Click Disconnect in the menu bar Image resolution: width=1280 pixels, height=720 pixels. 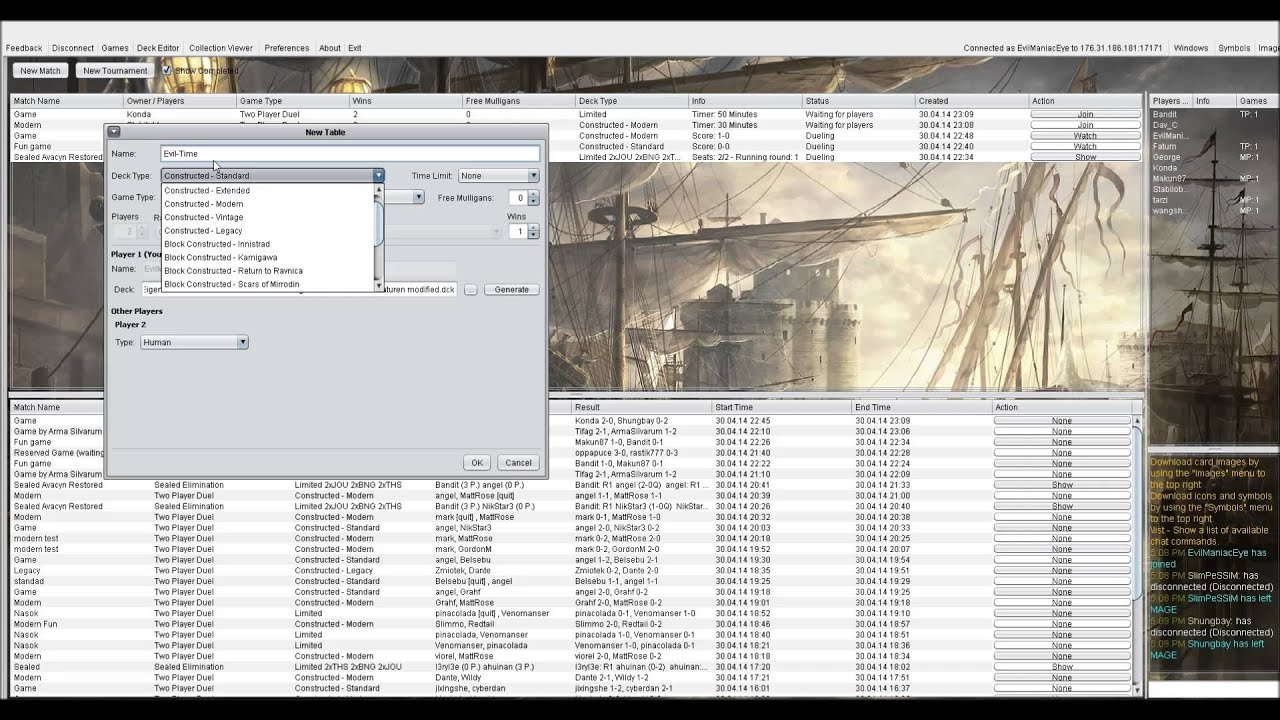coord(73,48)
